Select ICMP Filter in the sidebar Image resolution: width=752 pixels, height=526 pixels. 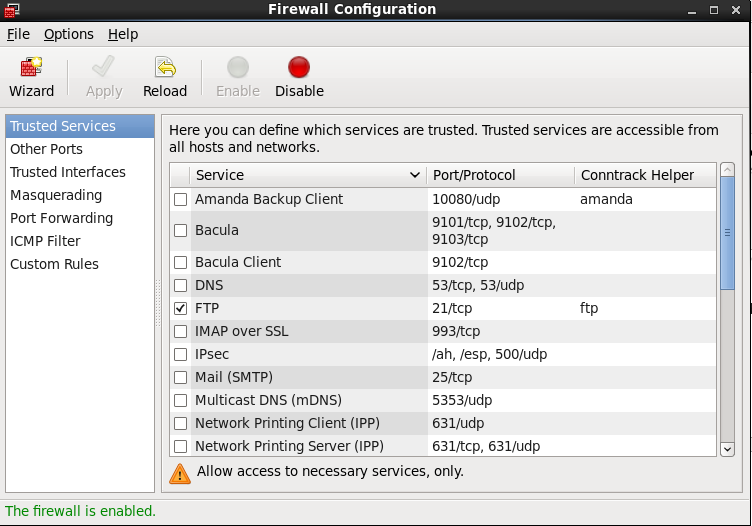click(80, 241)
